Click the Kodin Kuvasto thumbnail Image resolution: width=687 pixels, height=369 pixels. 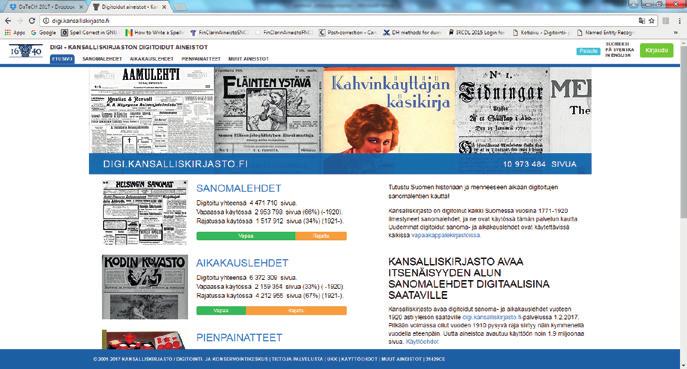[x=145, y=287]
